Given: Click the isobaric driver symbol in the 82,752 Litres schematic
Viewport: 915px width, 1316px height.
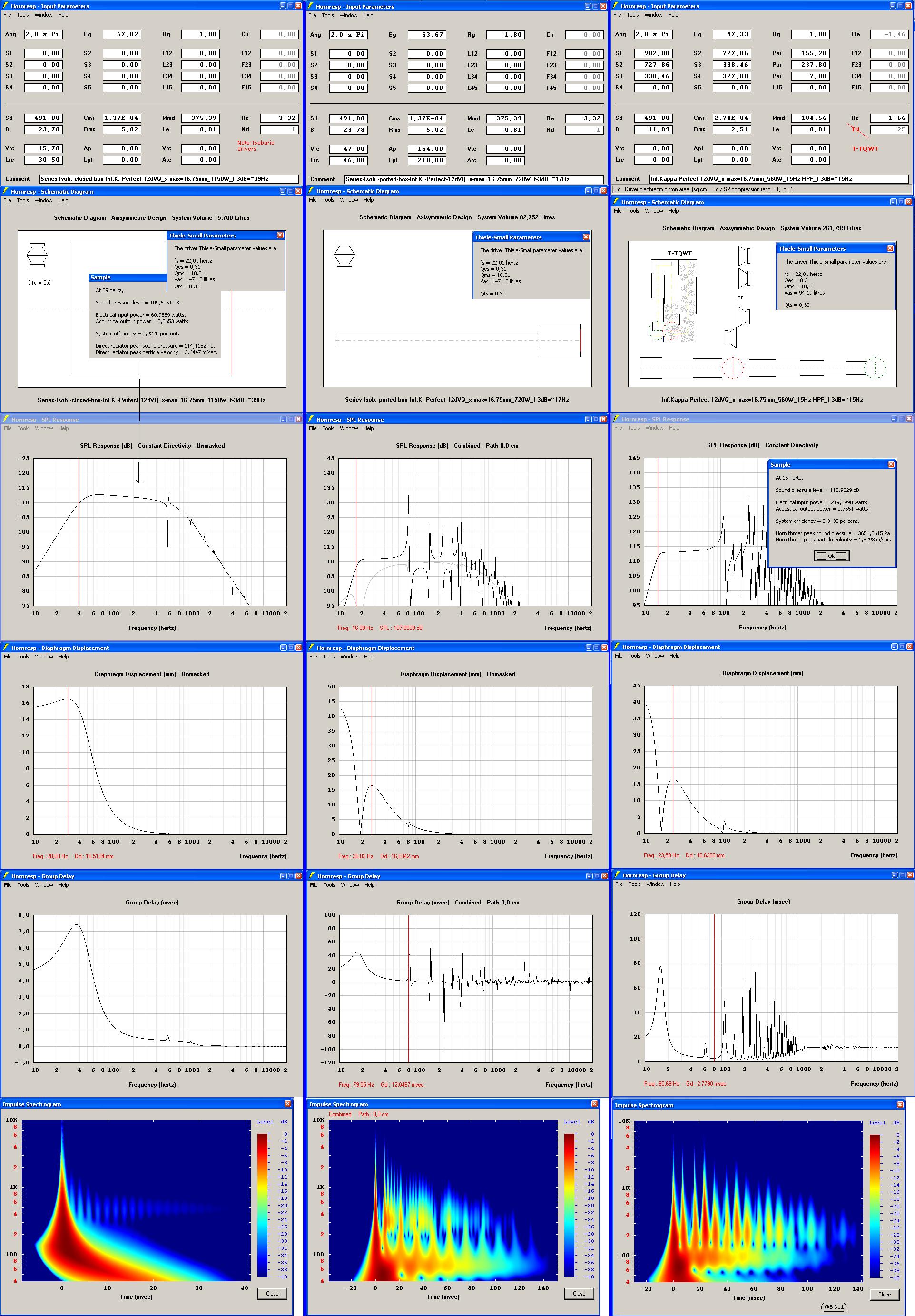Looking at the screenshot, I should coord(344,255).
